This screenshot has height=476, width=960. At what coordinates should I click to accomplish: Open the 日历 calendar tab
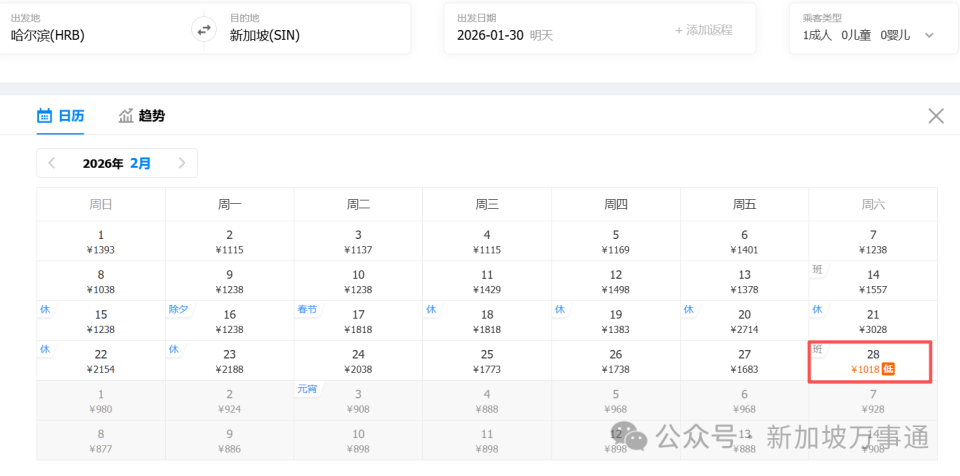click(60, 116)
